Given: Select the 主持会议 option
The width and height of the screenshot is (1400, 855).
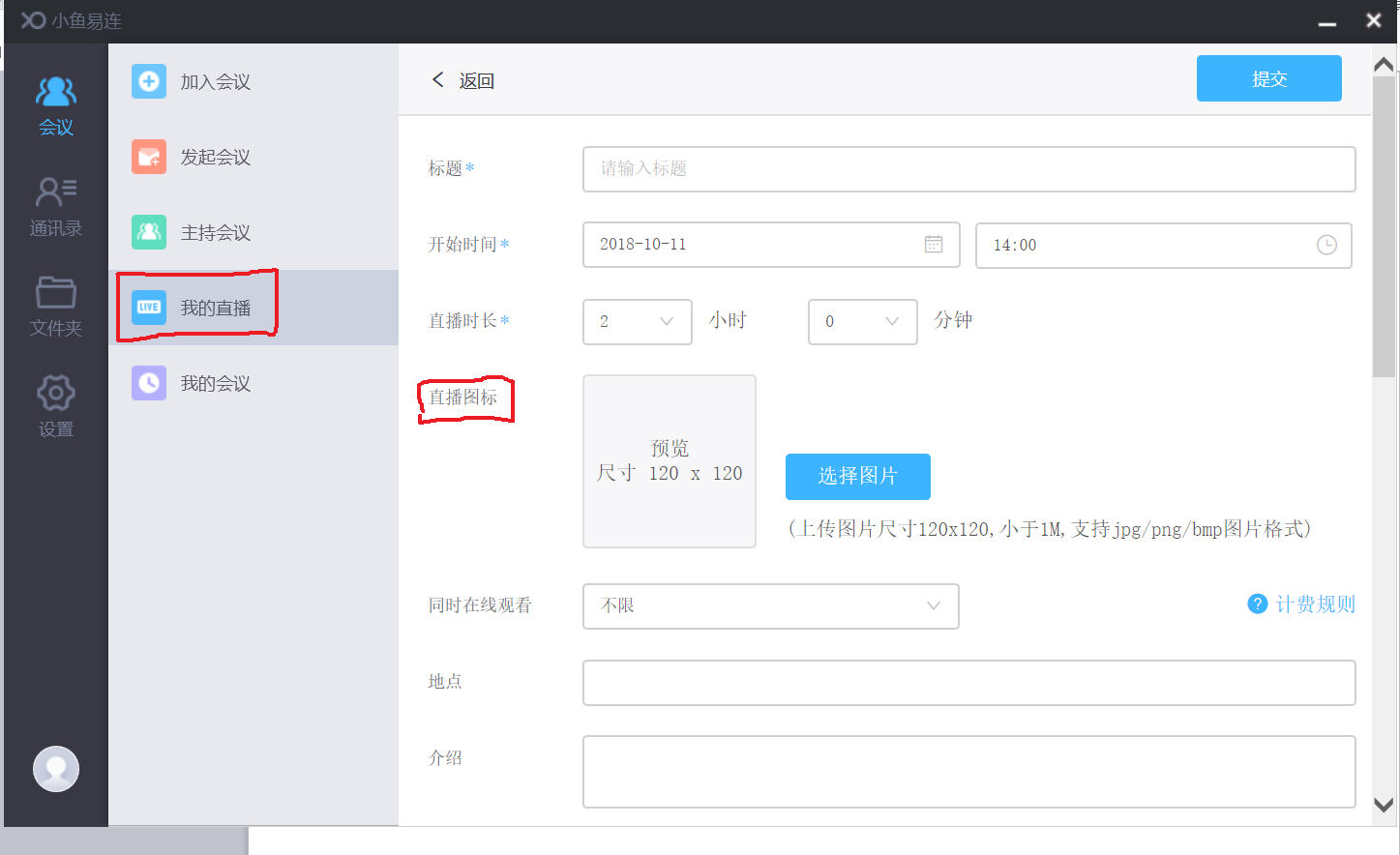Looking at the screenshot, I should pos(217,232).
